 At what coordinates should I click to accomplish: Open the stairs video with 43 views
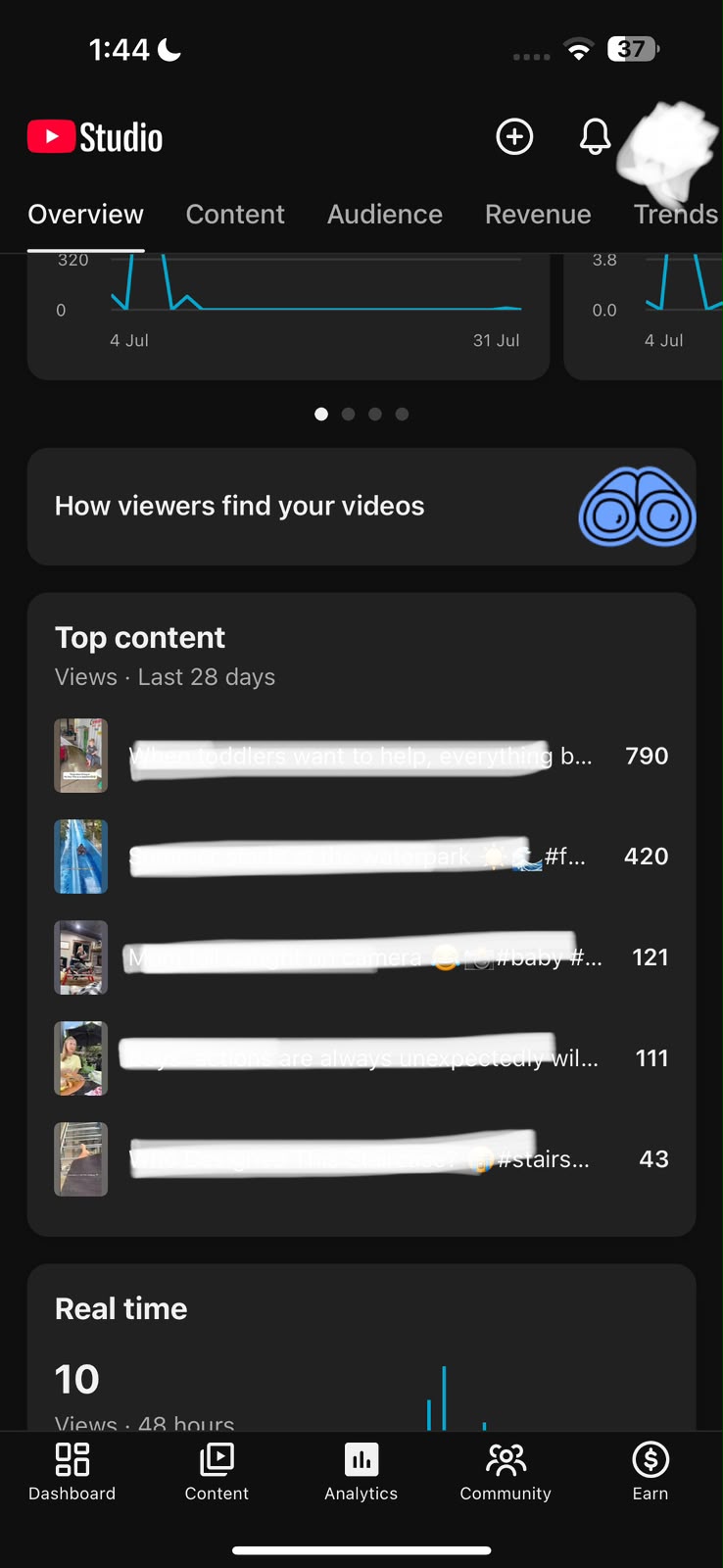(361, 1159)
